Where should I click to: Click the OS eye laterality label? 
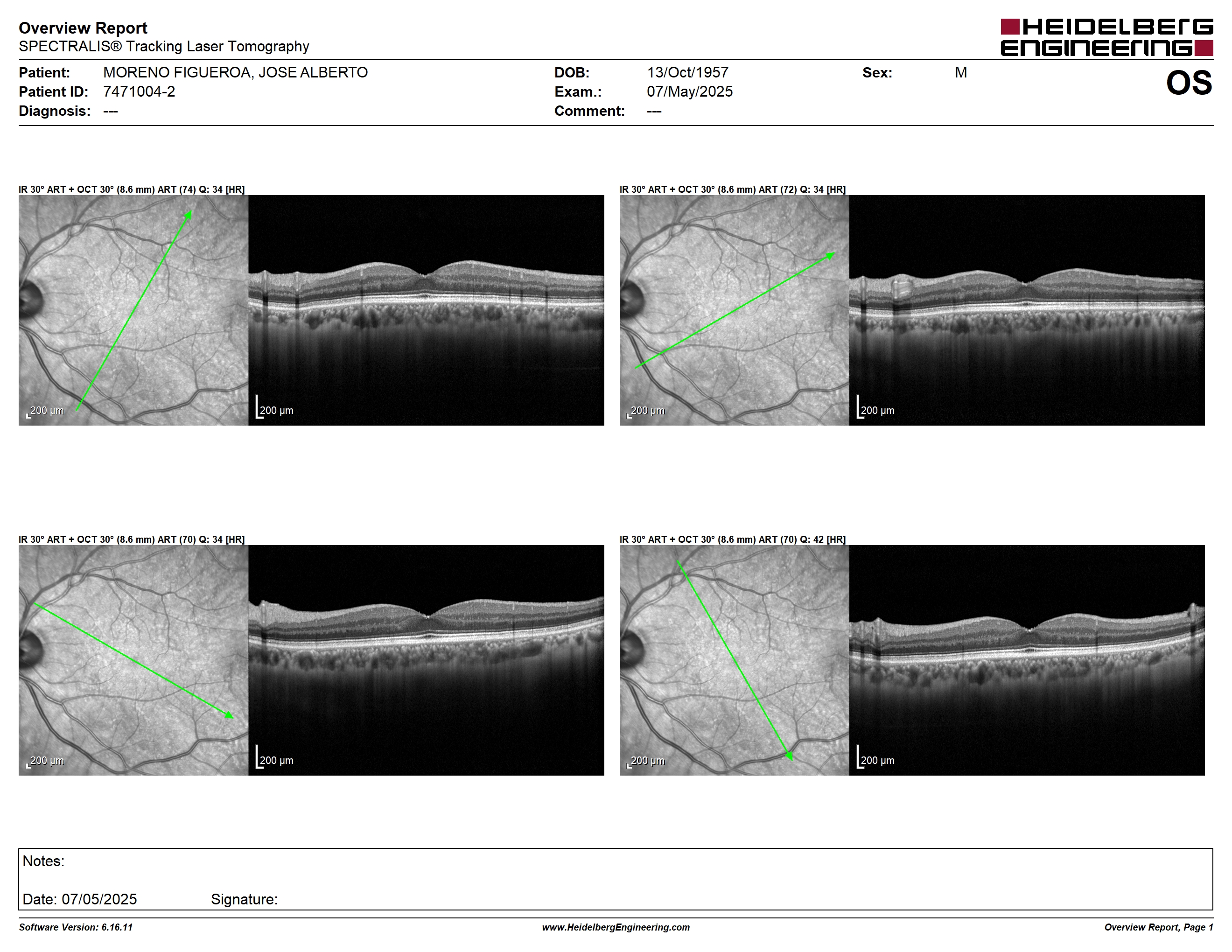(x=1189, y=83)
